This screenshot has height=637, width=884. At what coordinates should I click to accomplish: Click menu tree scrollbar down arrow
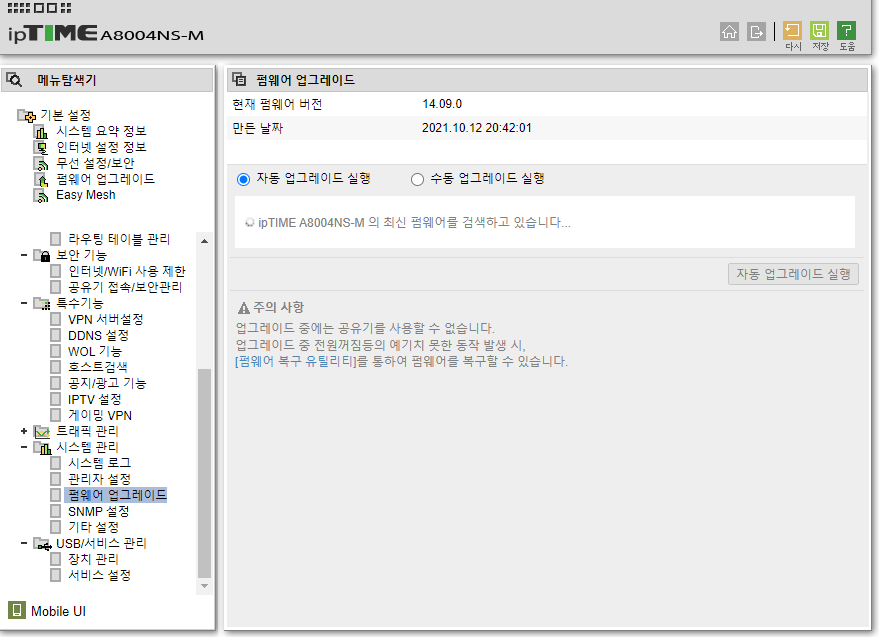(205, 586)
